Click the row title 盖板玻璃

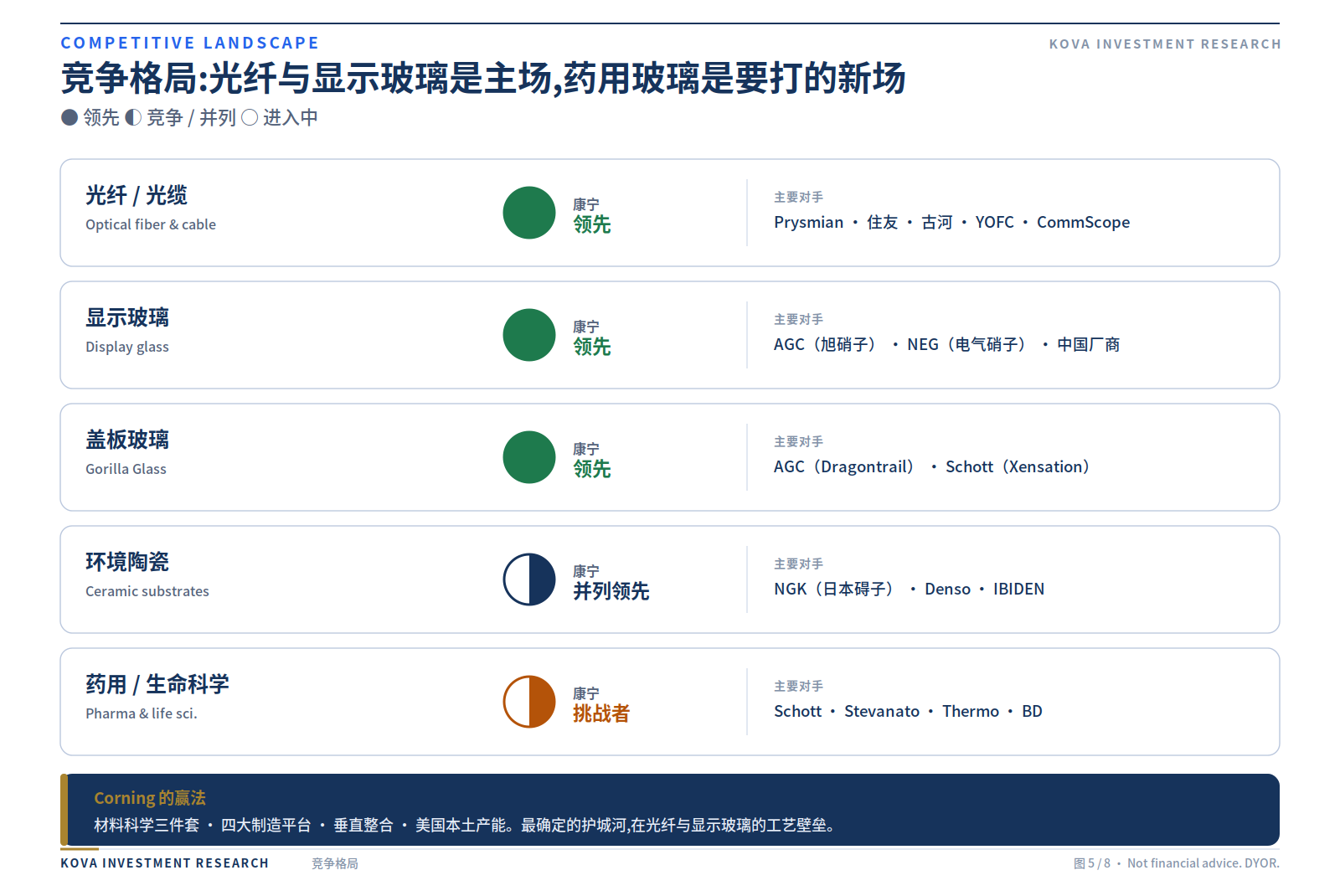coord(127,440)
